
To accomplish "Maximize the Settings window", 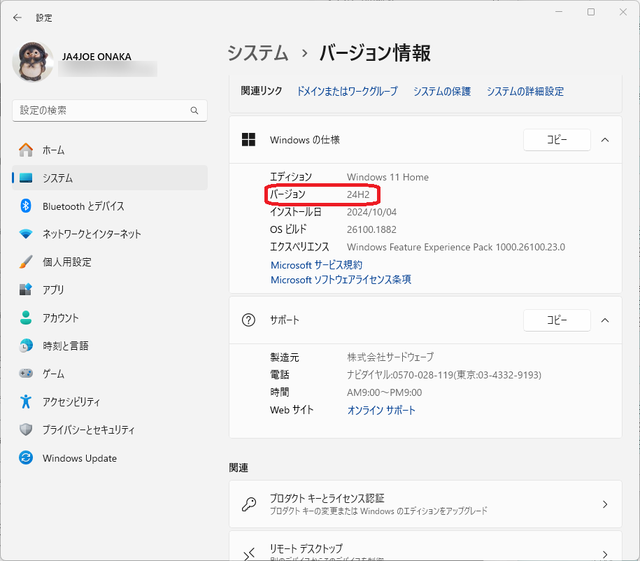I will click(591, 12).
